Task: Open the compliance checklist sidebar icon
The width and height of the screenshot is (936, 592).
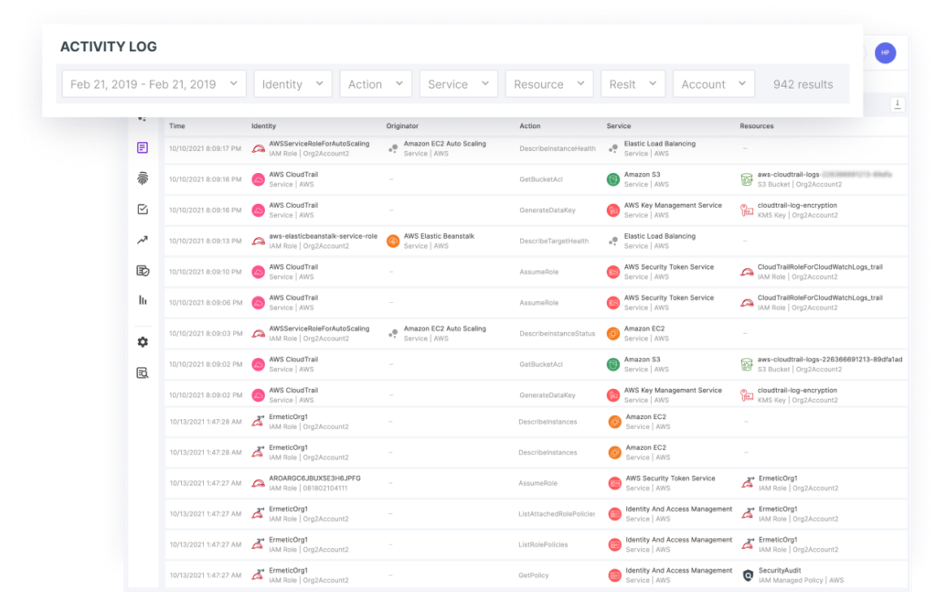Action: coord(142,209)
